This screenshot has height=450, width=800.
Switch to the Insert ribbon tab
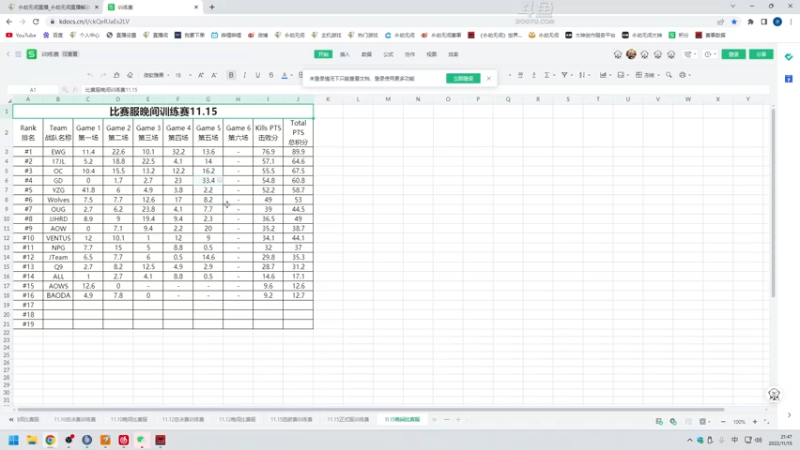click(x=345, y=54)
